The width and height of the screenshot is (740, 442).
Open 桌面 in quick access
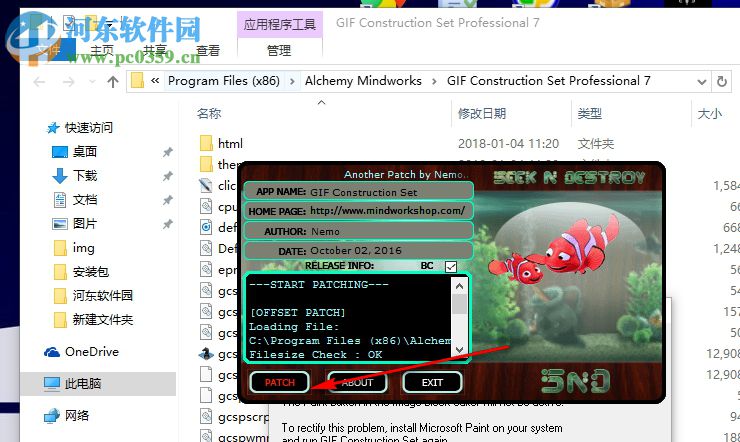pyautogui.click(x=84, y=151)
